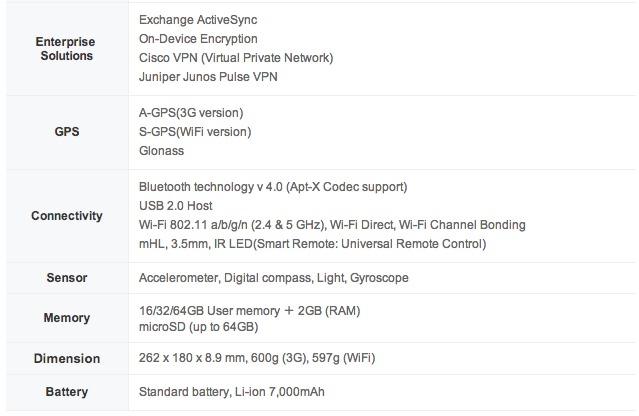Select the microSD (up to 64GB) line
Screen dimensions: 639x416
[x=198, y=327]
